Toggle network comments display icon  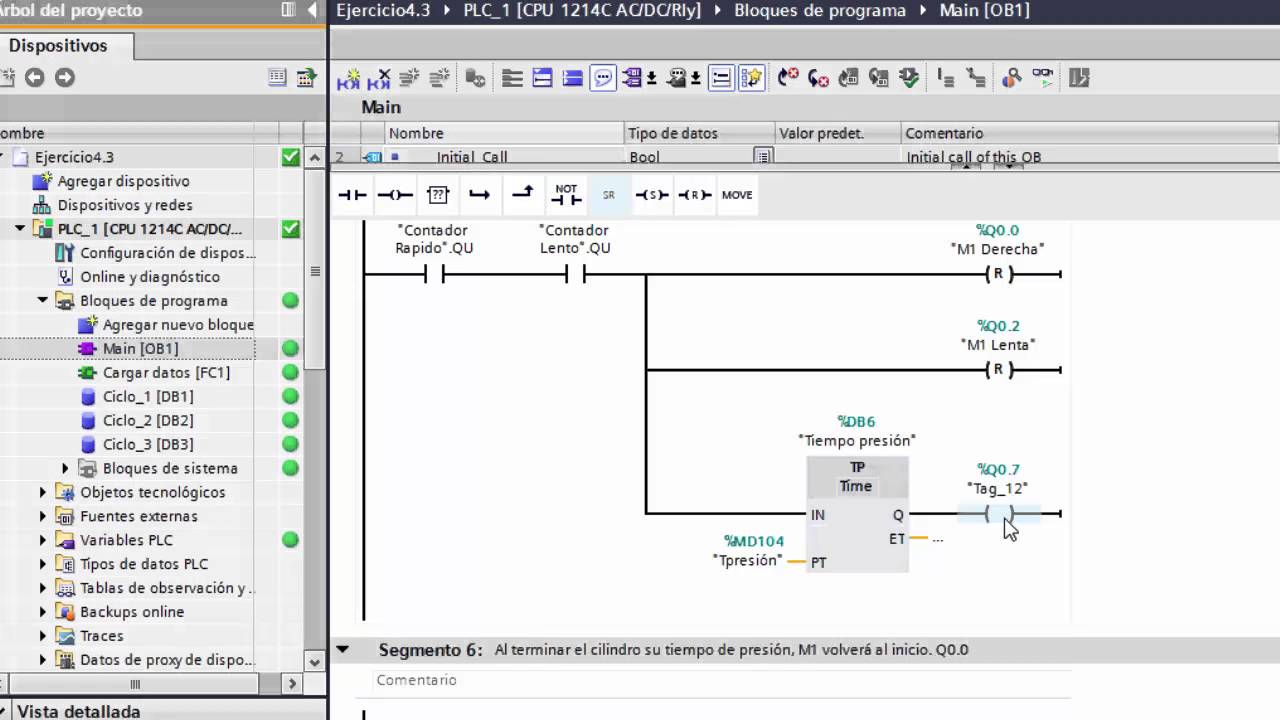point(721,78)
